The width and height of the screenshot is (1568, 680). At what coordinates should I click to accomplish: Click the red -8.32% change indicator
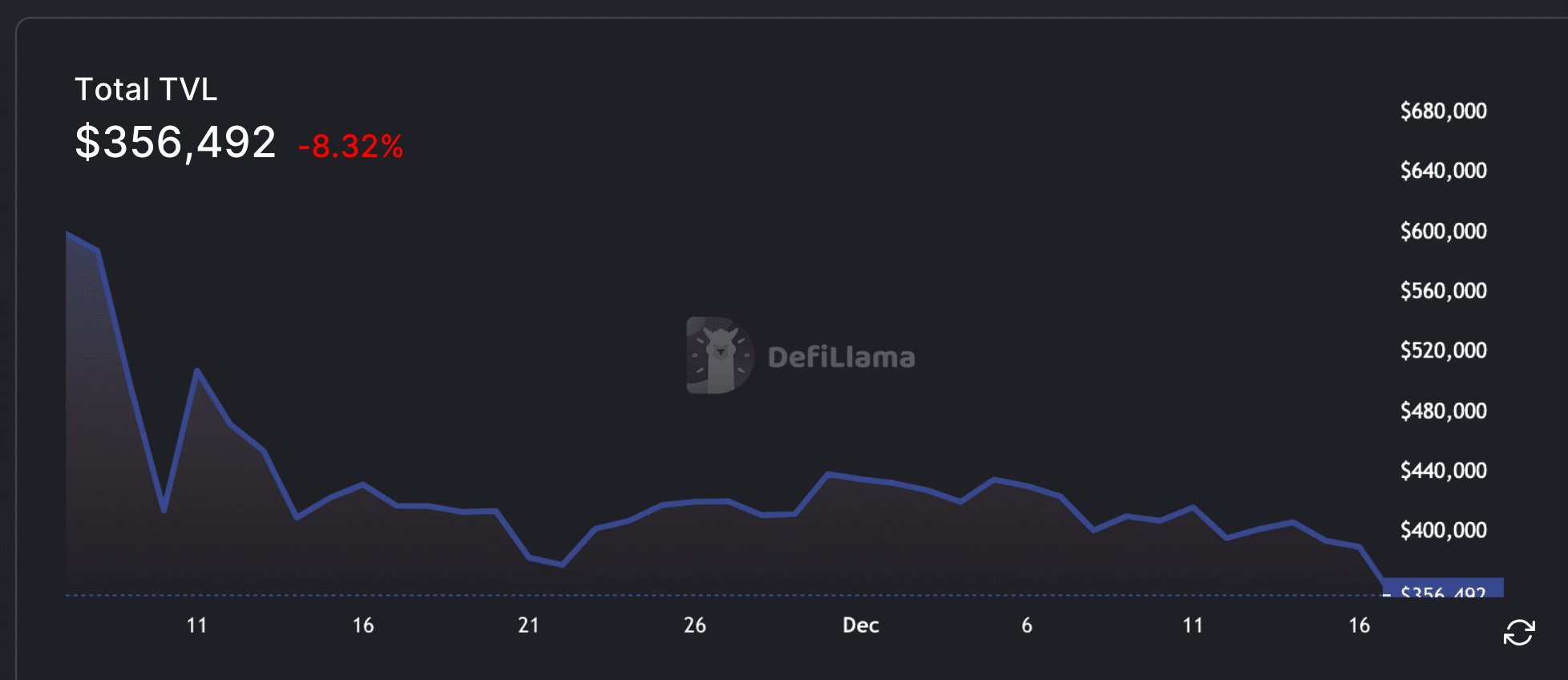[x=350, y=147]
